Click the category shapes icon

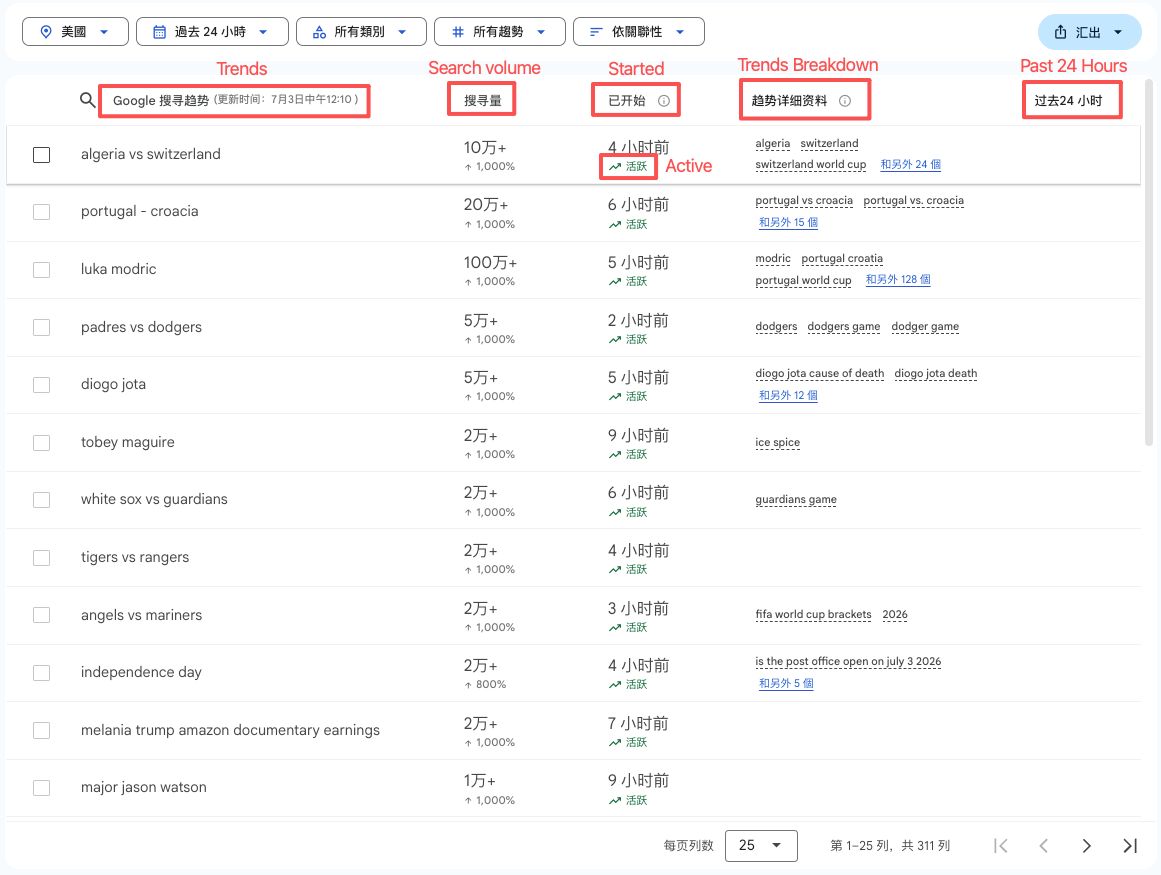(x=319, y=32)
